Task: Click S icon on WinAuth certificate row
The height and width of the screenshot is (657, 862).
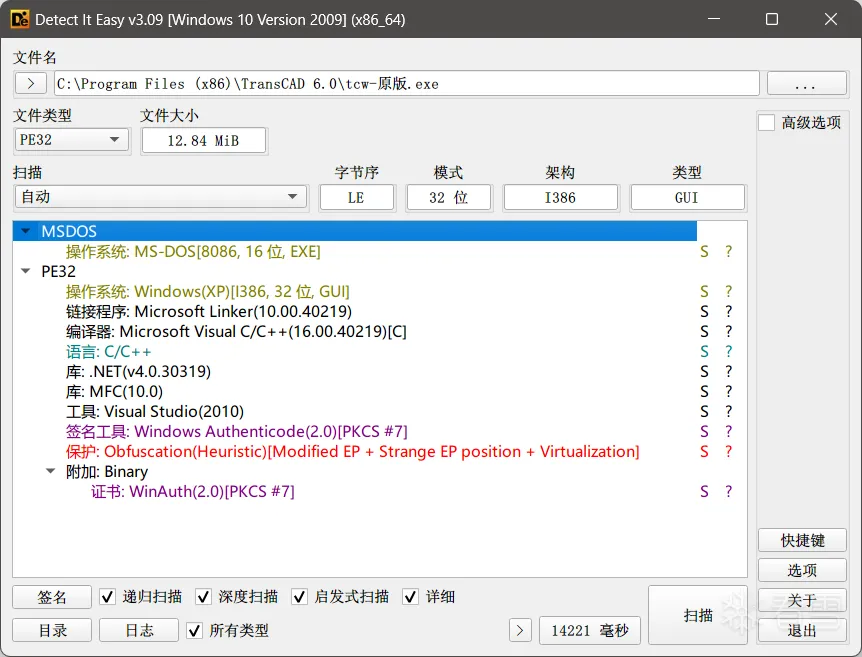Action: tap(704, 492)
